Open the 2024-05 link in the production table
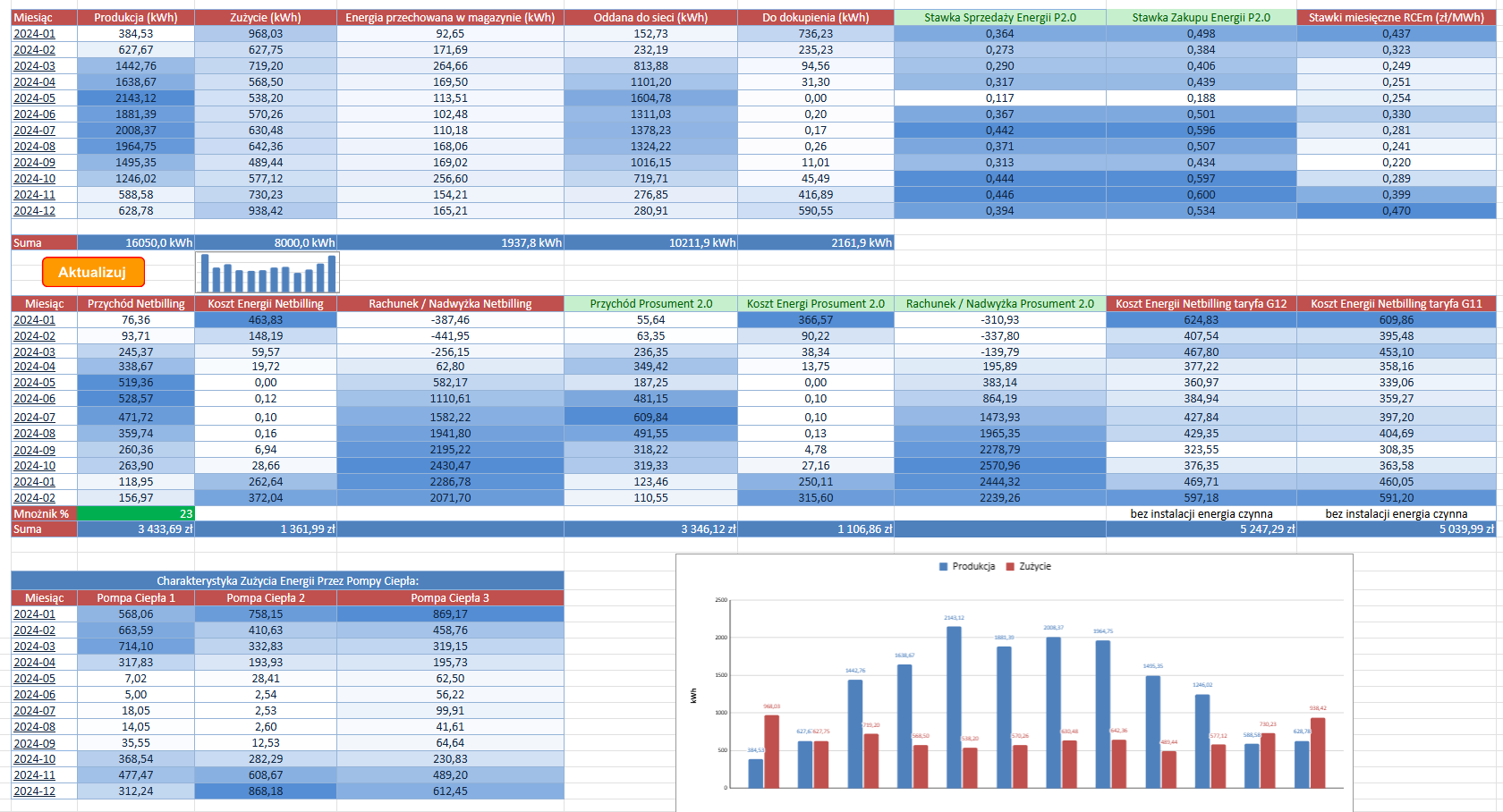This screenshot has height=812, width=1503. click(x=34, y=98)
